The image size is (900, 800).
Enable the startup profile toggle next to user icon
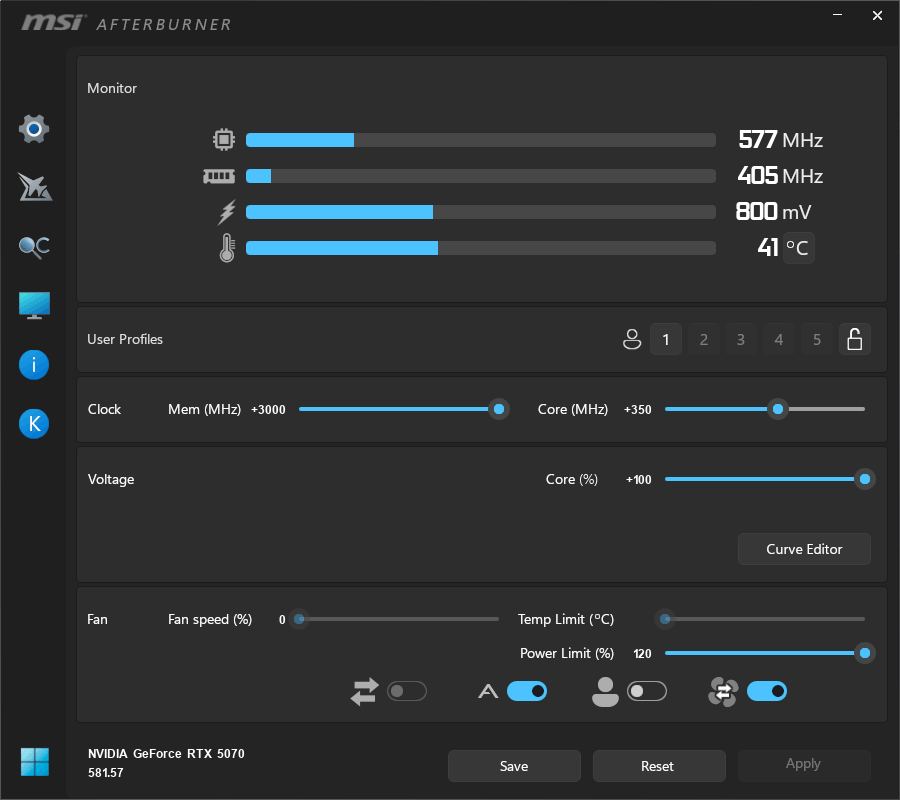[647, 691]
